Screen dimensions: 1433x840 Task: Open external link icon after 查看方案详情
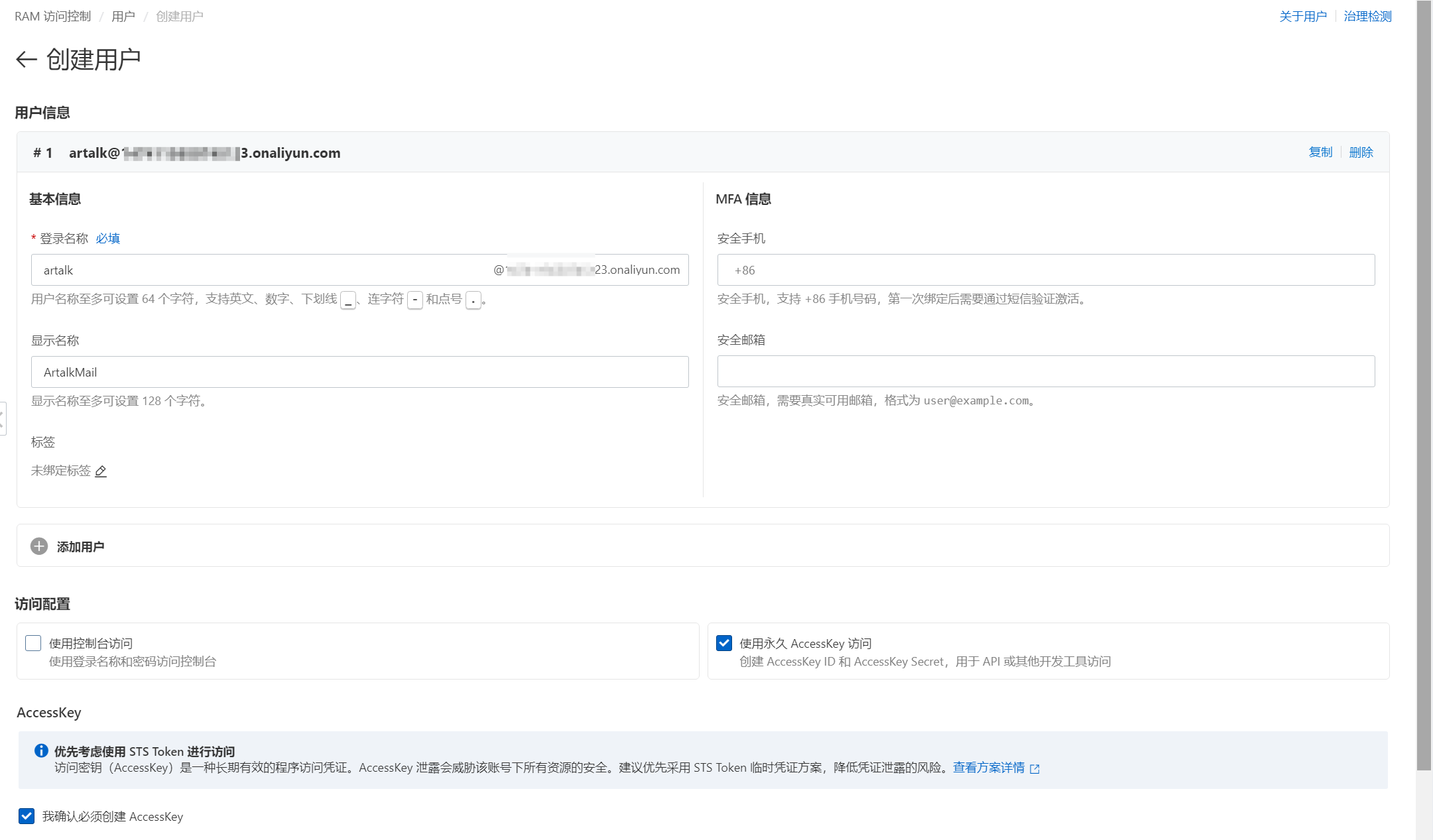pos(1034,768)
